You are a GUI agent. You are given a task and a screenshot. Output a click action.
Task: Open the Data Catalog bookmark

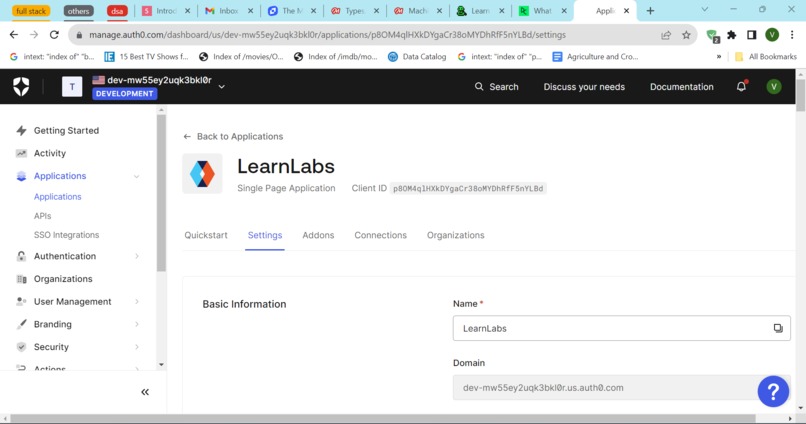click(x=417, y=57)
